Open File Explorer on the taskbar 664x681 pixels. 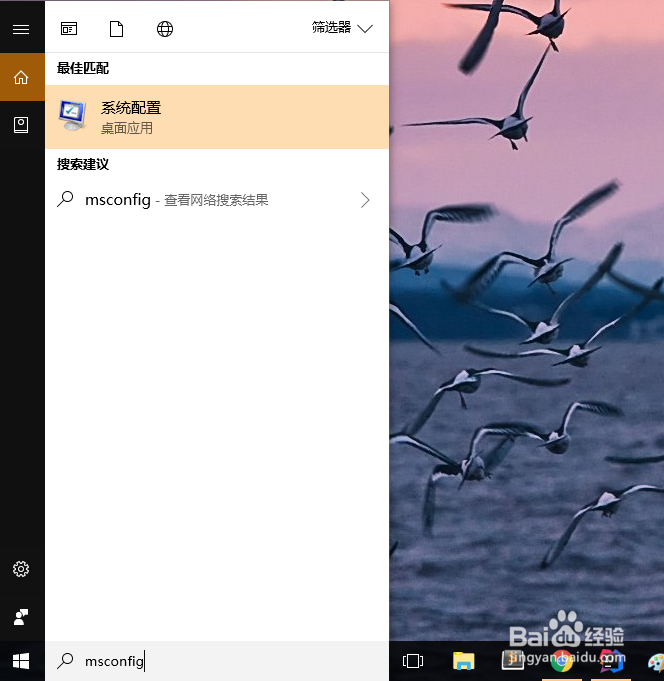point(464,661)
